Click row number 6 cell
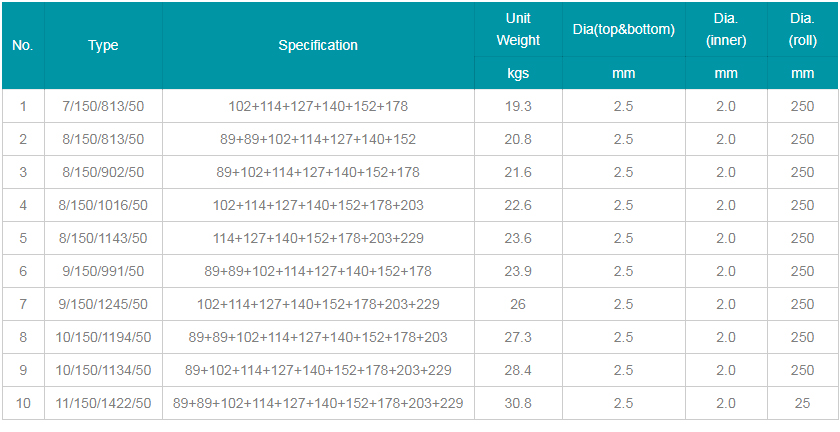 click(x=22, y=271)
